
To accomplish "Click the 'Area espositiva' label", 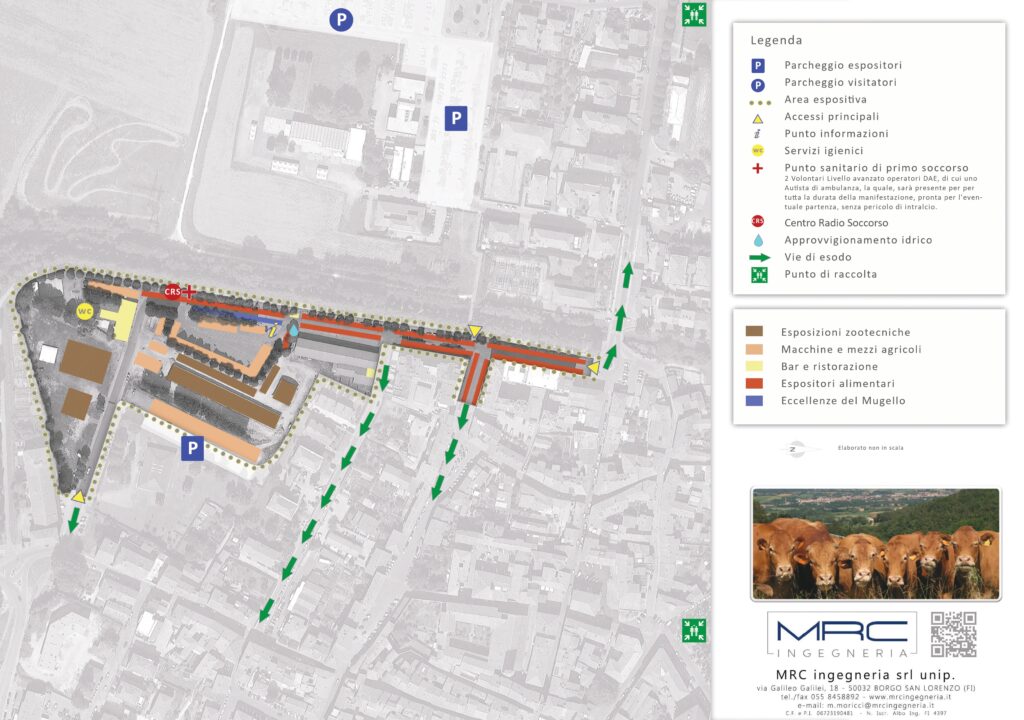I will (825, 99).
